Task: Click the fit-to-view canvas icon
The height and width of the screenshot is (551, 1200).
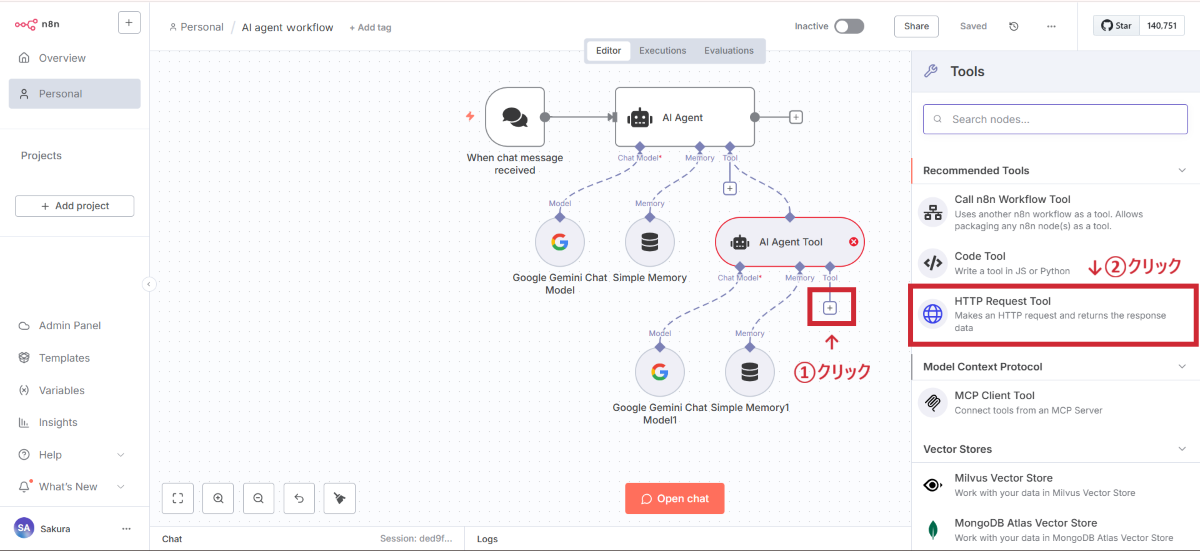Action: 177,498
